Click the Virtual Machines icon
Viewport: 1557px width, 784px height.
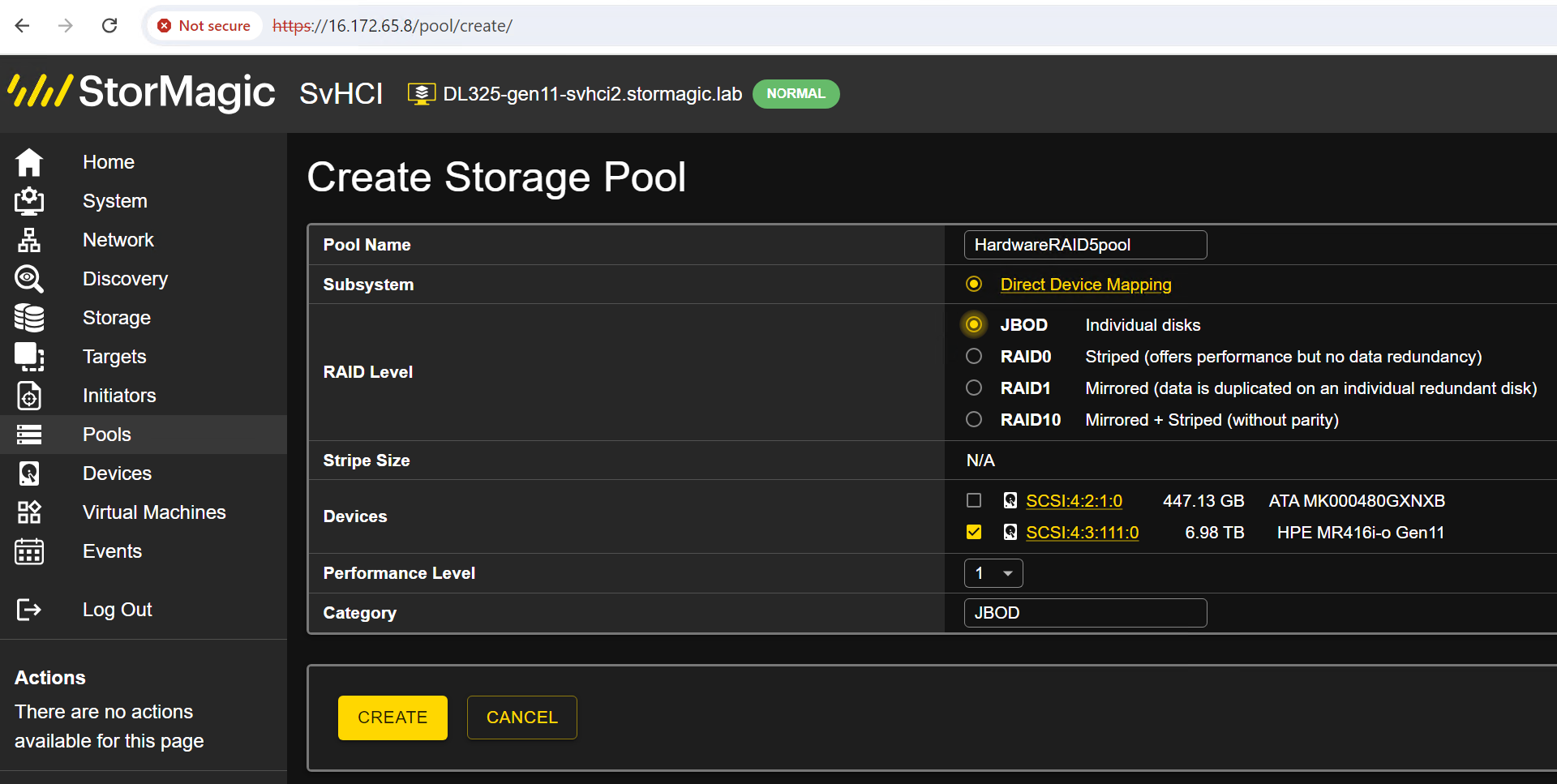click(29, 512)
